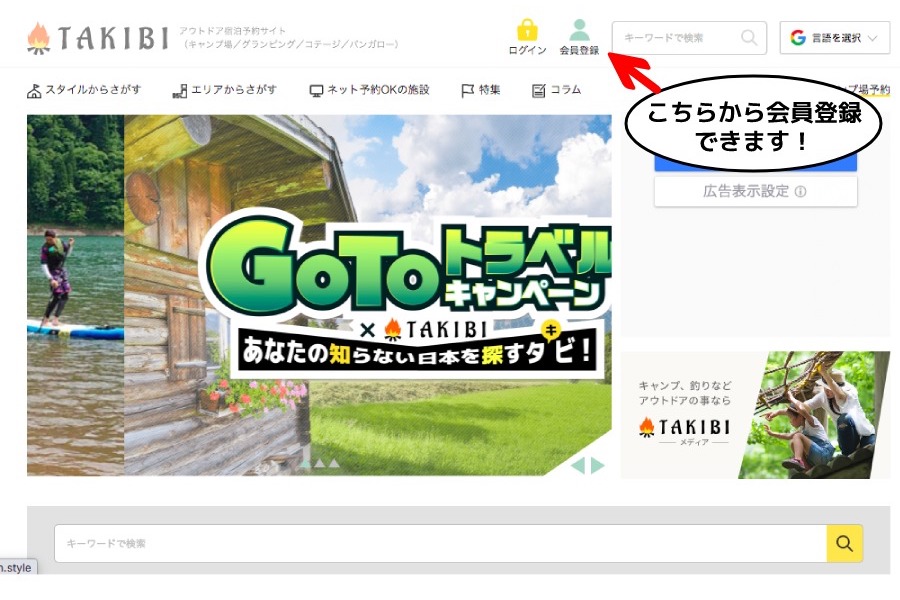Image resolution: width=900 pixels, height=600 pixels.
Task: Click the yellow lock login icon
Action: coord(527,31)
